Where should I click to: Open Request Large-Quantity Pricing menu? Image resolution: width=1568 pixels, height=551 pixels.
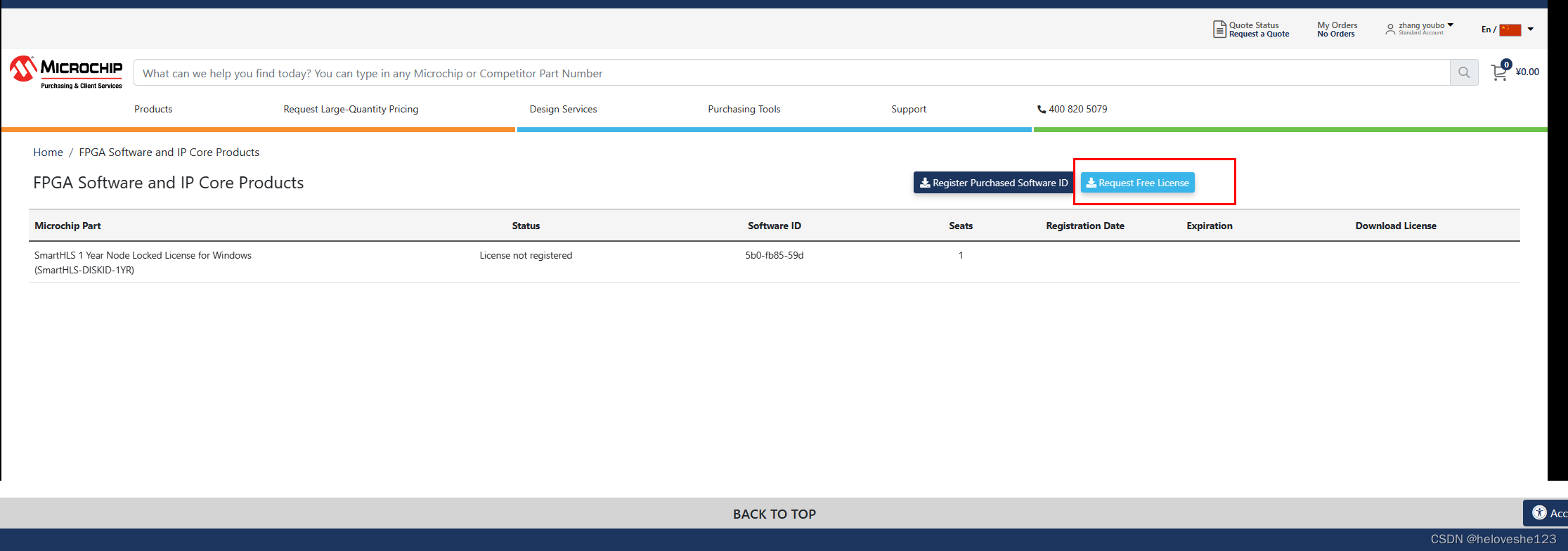pyautogui.click(x=351, y=109)
